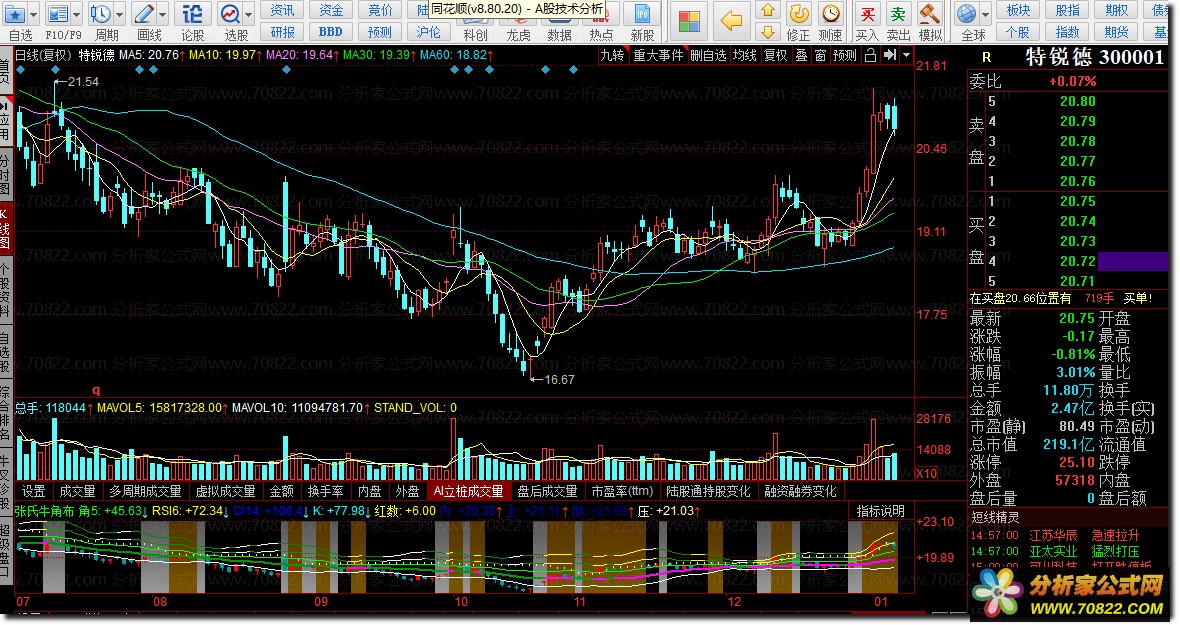Toggle the 窗 window option
This screenshot has width=1180, height=625.
tap(820, 55)
